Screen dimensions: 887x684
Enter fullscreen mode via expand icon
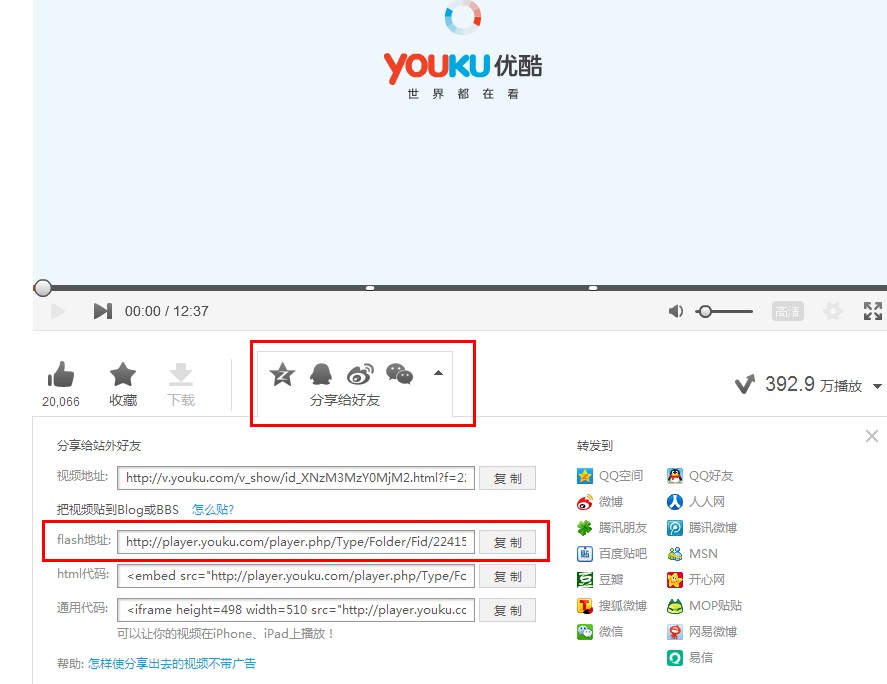tap(872, 311)
